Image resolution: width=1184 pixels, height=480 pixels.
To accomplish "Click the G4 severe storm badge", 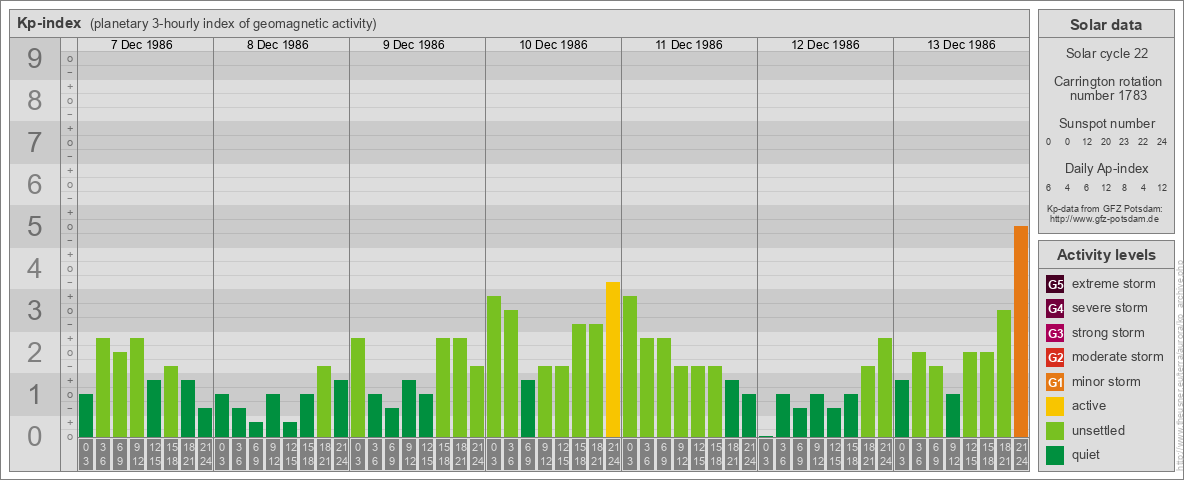I will 1055,309.
